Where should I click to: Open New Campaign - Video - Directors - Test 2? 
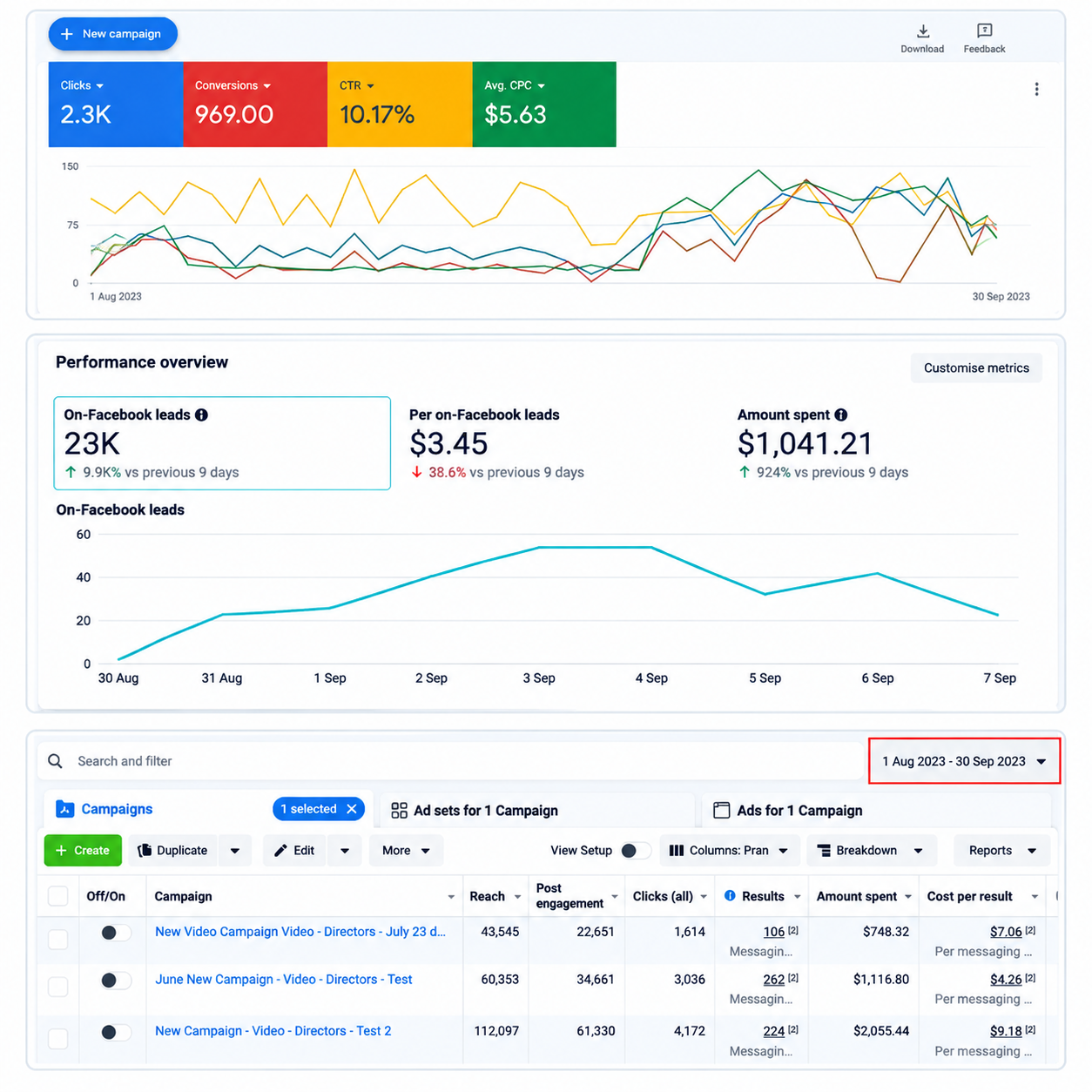coord(273,1030)
